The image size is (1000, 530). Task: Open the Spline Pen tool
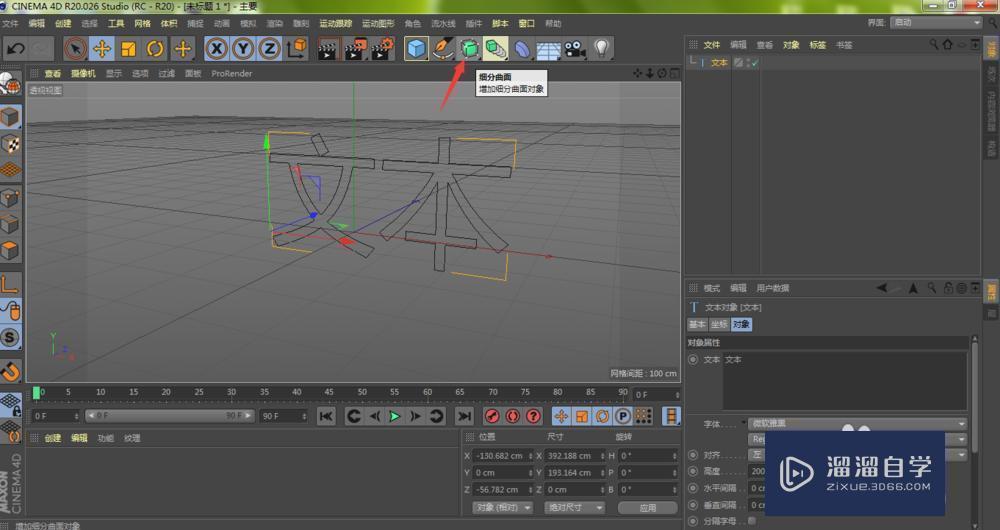tap(443, 48)
